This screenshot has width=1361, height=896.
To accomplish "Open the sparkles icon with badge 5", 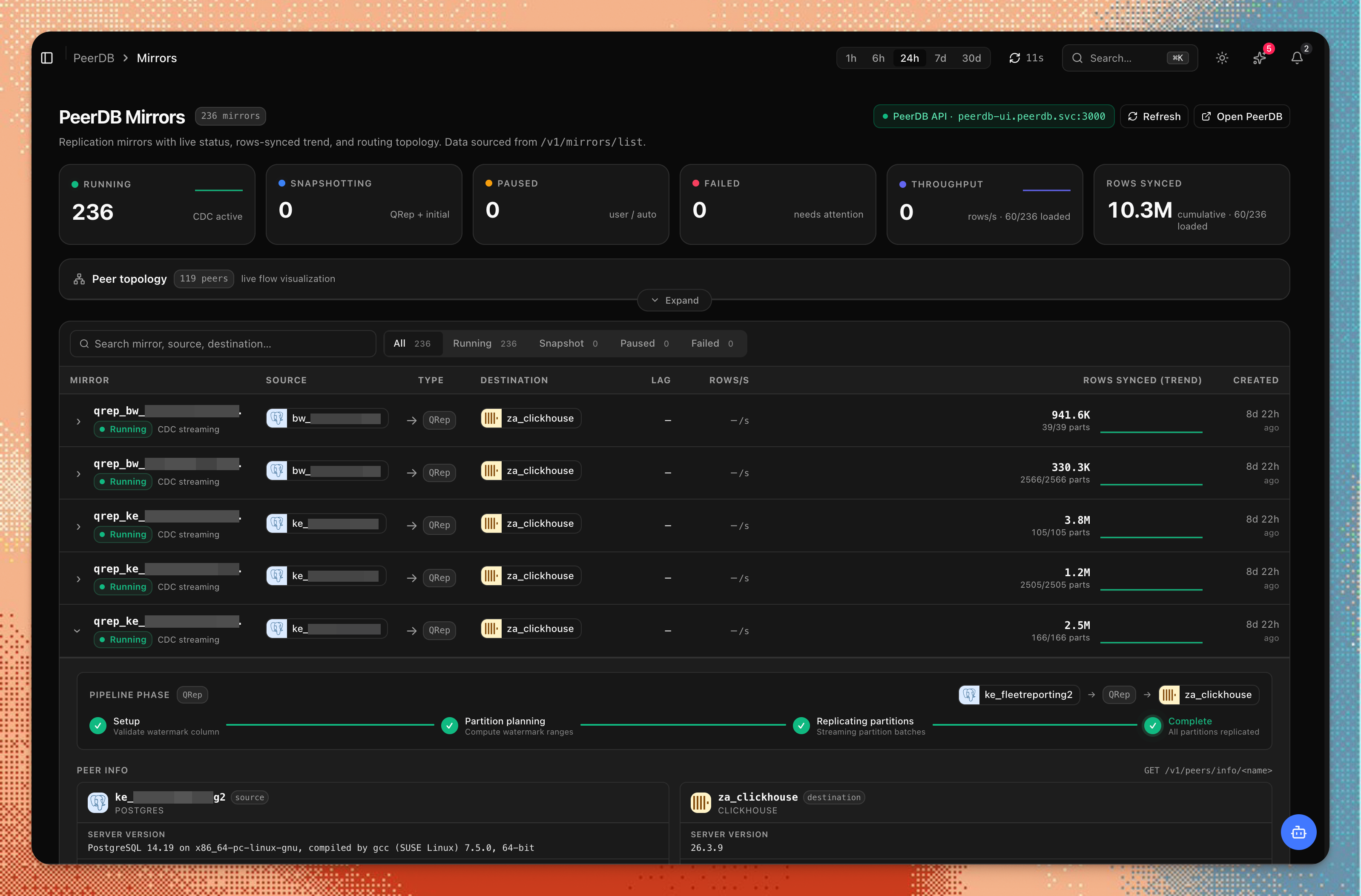I will 1259,58.
